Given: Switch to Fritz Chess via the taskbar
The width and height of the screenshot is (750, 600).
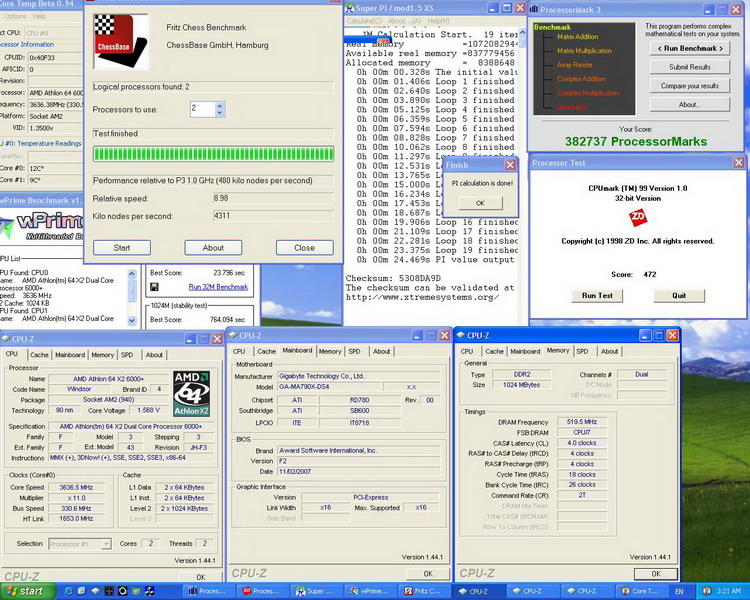Looking at the screenshot, I should click(x=425, y=591).
